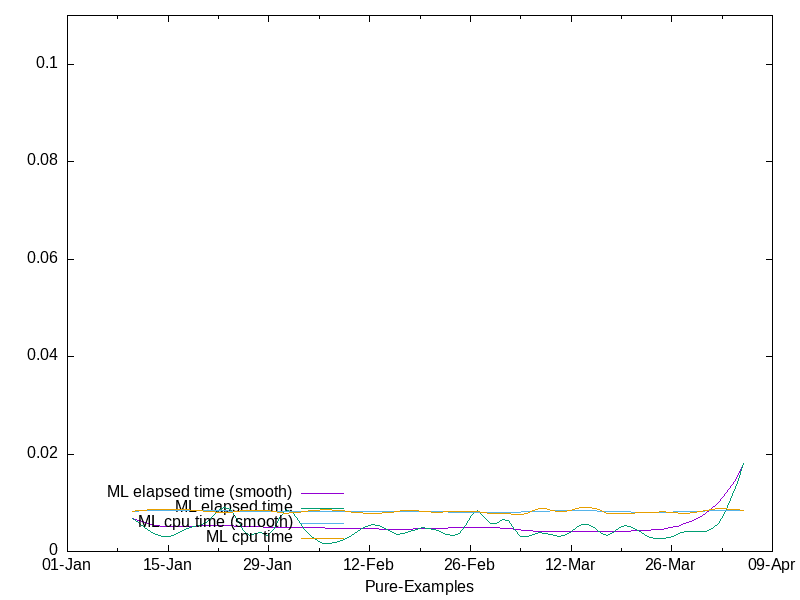
Task: Click the 0.06 y-axis tick label
Action: (x=43, y=258)
